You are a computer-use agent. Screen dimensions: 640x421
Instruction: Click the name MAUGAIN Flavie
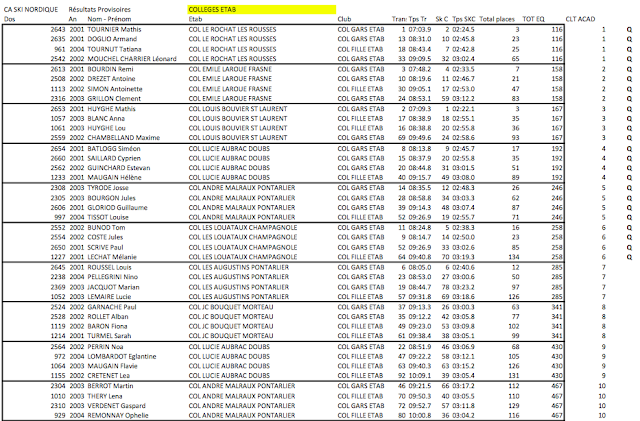pos(113,366)
